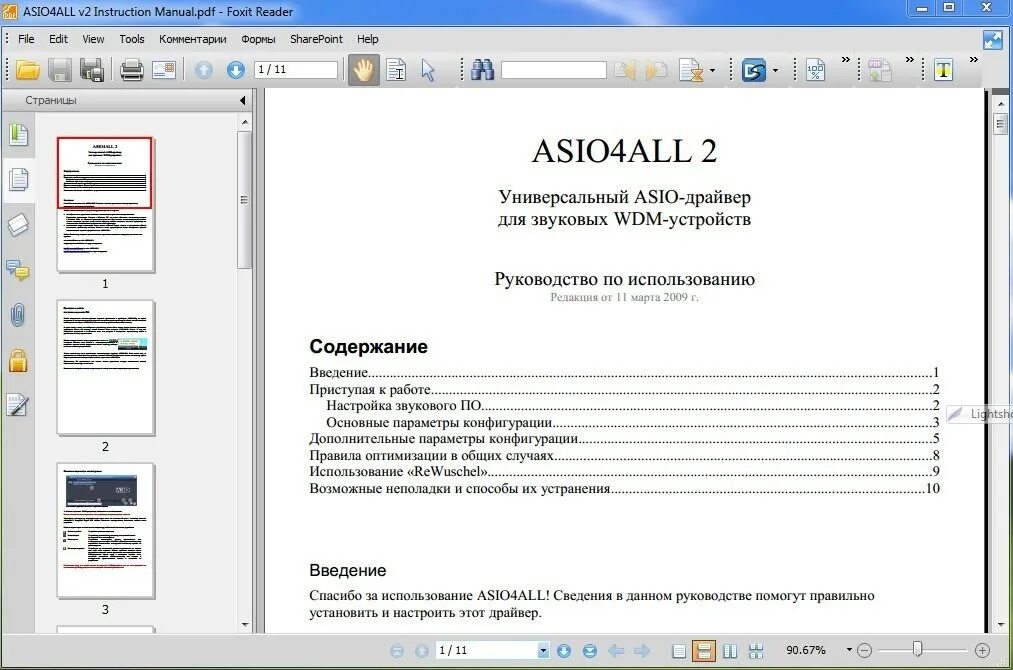
Task: Open the Layers panel icon
Action: [x=18, y=225]
